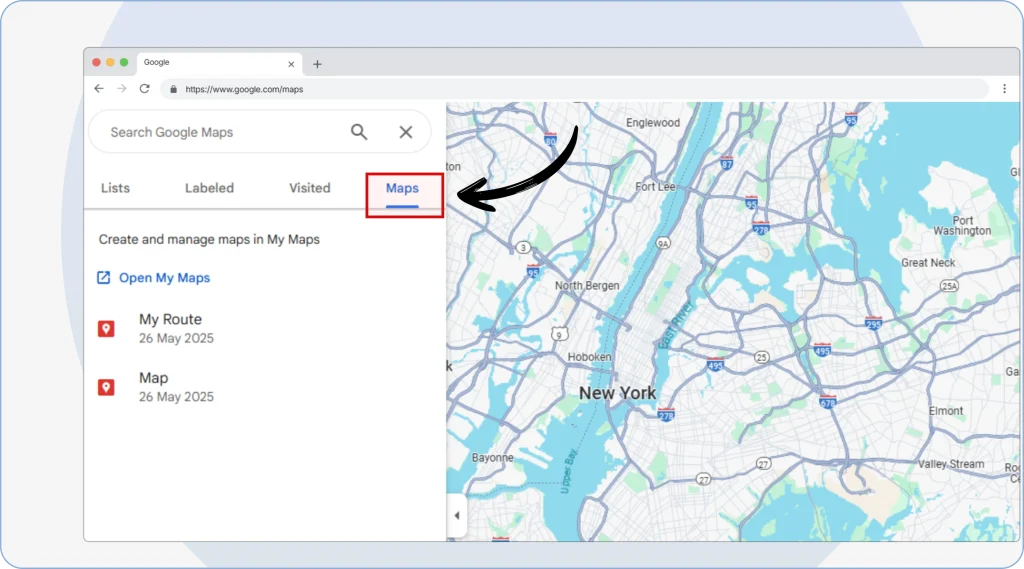The height and width of the screenshot is (569, 1024).
Task: Close the Google browser tab
Action: [x=291, y=64]
